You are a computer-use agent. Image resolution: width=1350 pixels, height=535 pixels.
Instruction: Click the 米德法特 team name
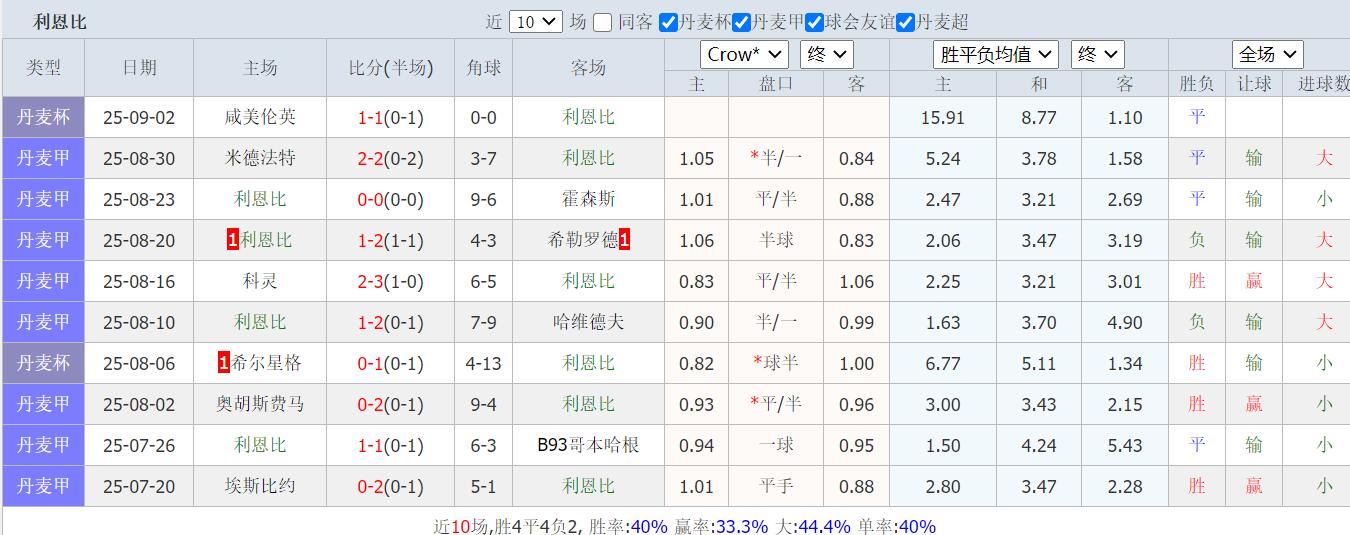260,158
